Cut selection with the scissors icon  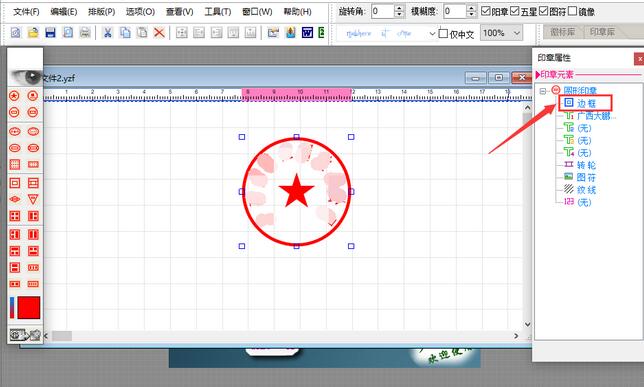click(108, 32)
